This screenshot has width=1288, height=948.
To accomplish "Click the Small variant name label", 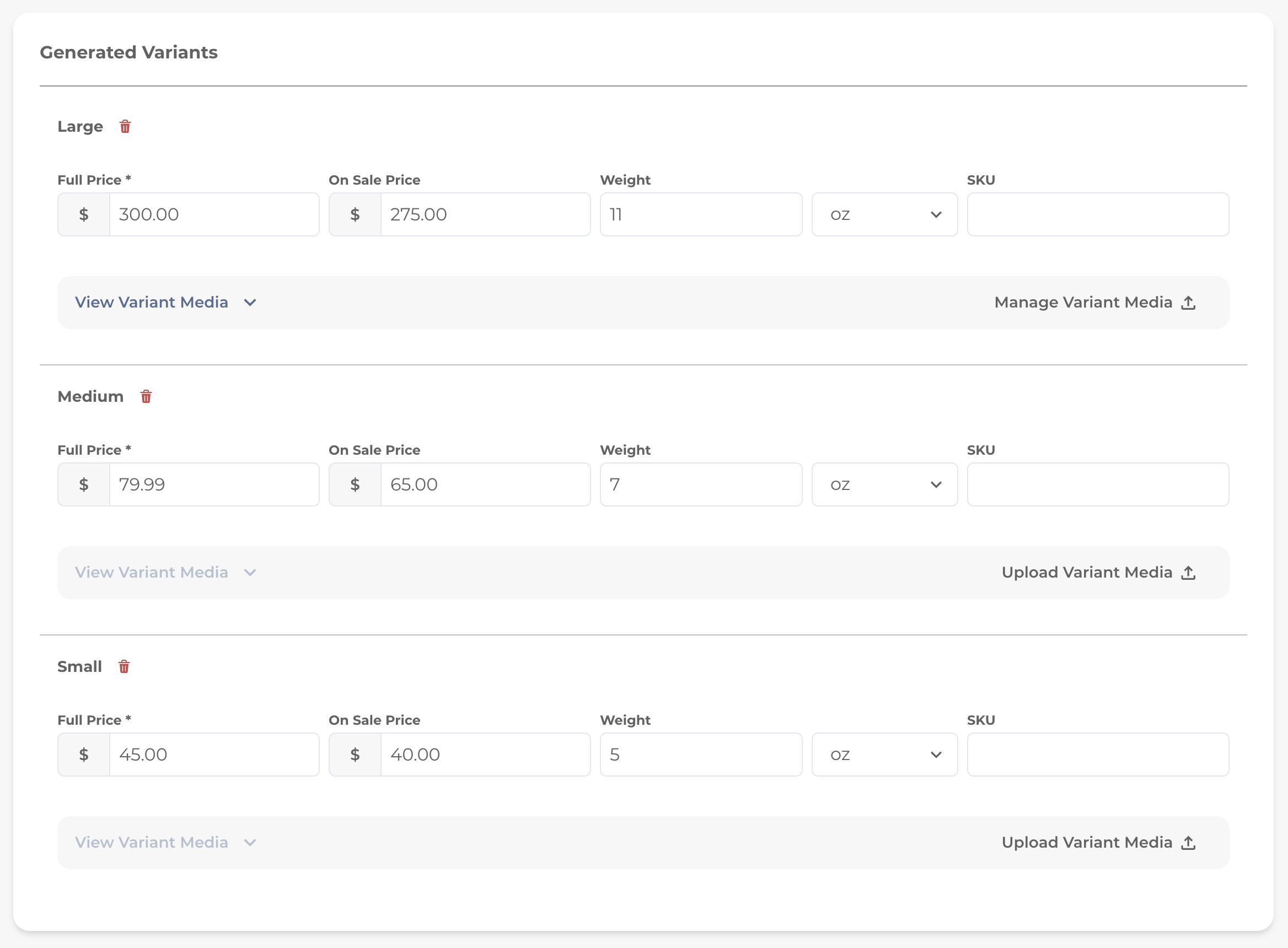I will pyautogui.click(x=80, y=666).
